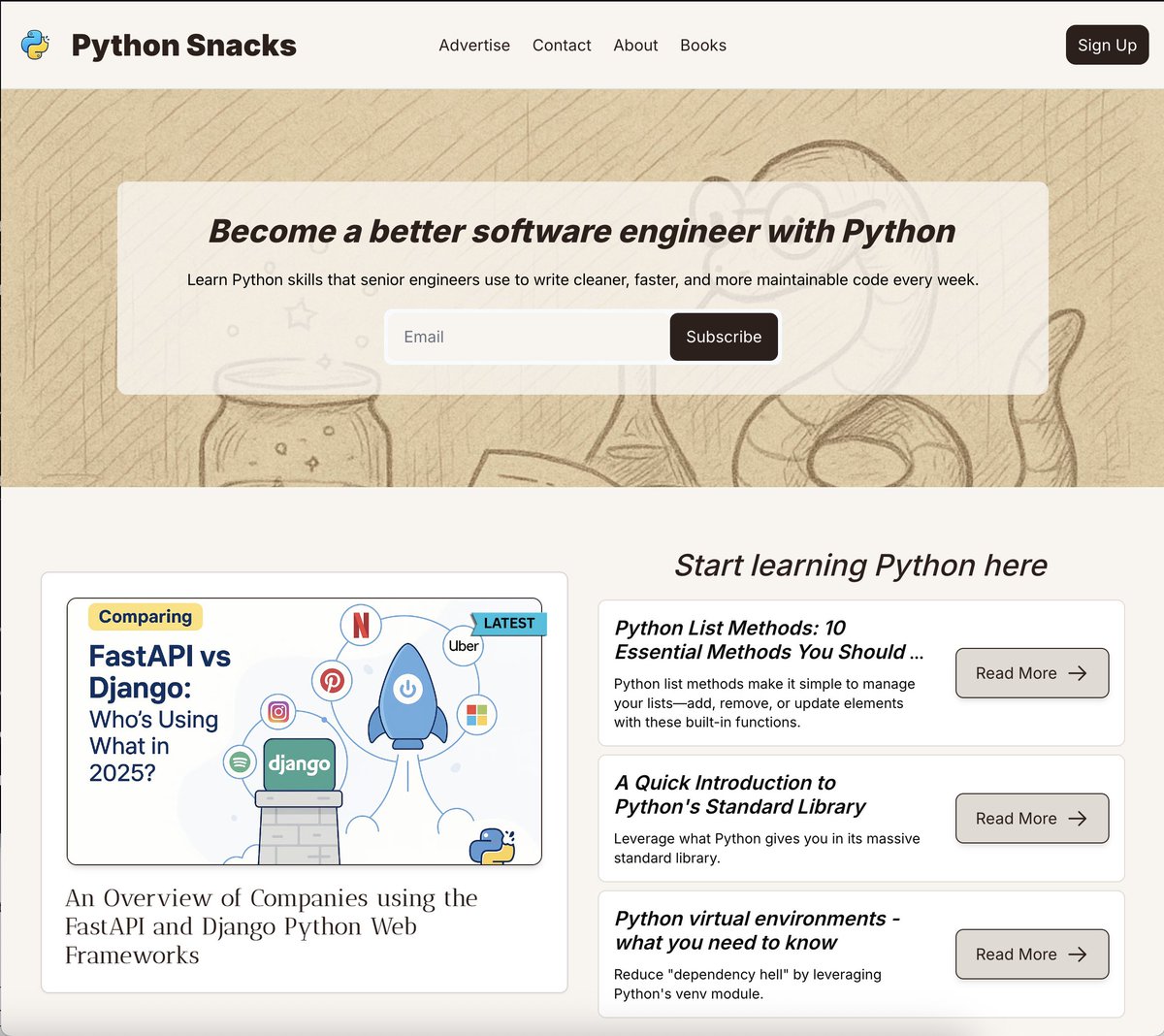Screen dimensions: 1164x1036
Task: Click the LATEST ribbon badge
Action: coord(509,623)
